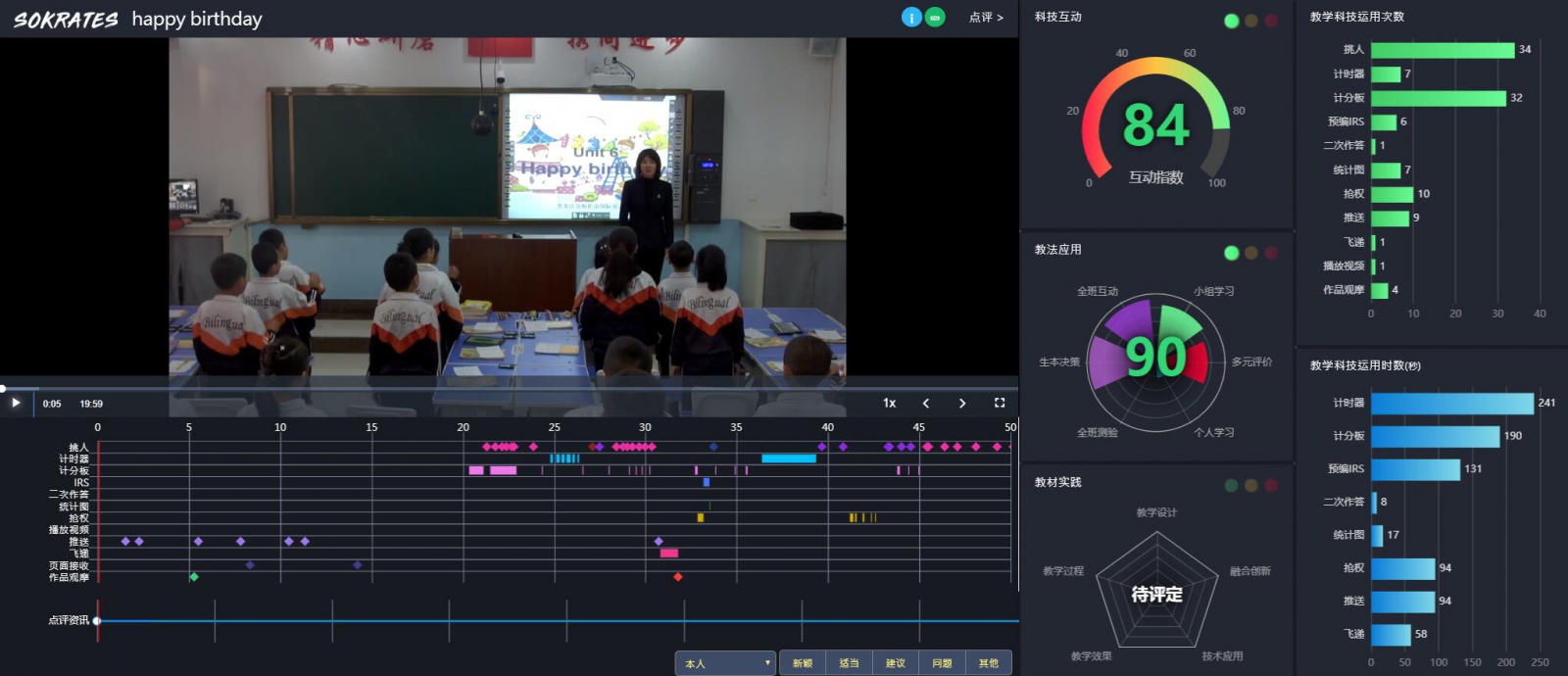Select yellow light in 教法应用 panel
The width and height of the screenshot is (1568, 676).
(1251, 253)
